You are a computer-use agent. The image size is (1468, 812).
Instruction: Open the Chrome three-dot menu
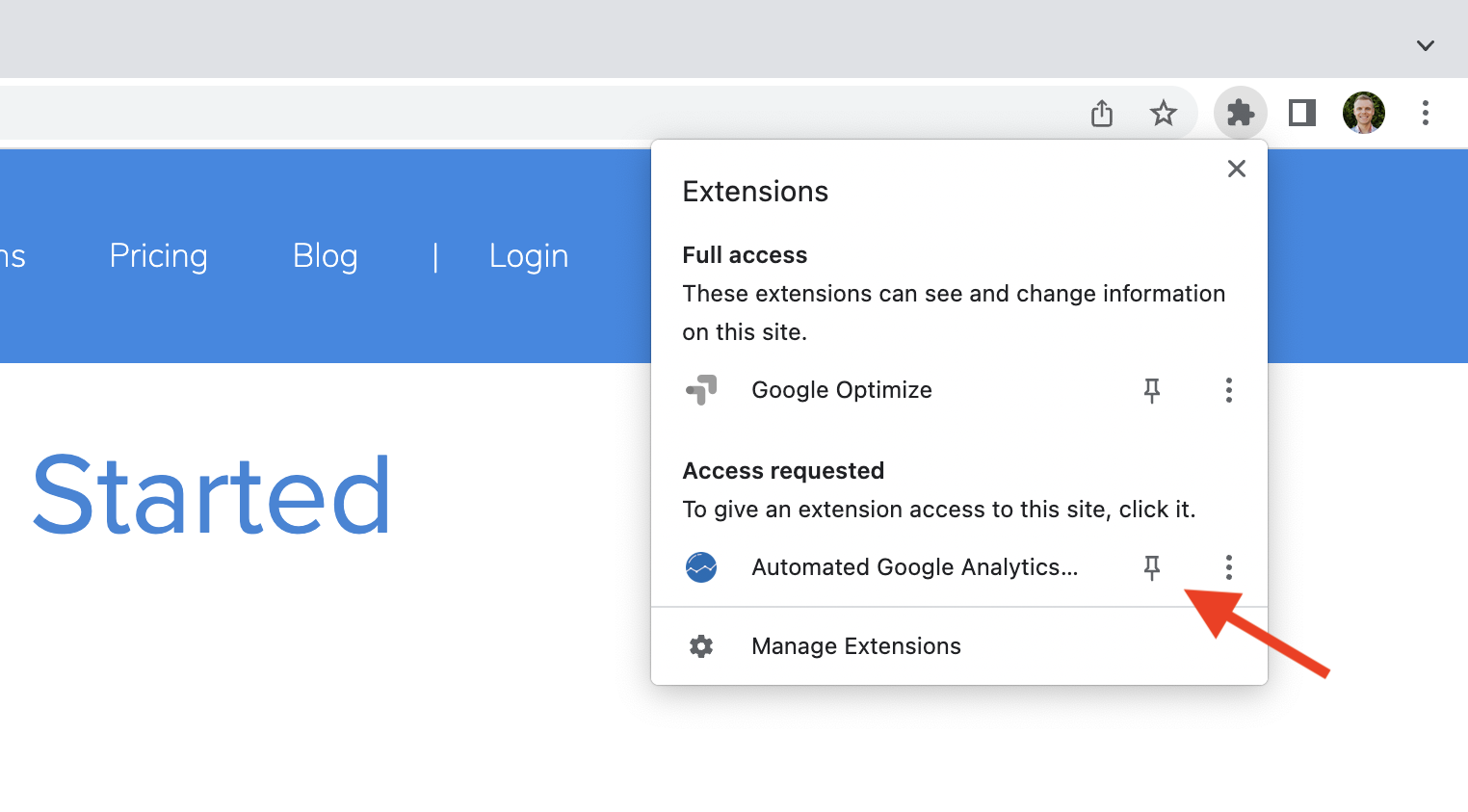(x=1425, y=113)
